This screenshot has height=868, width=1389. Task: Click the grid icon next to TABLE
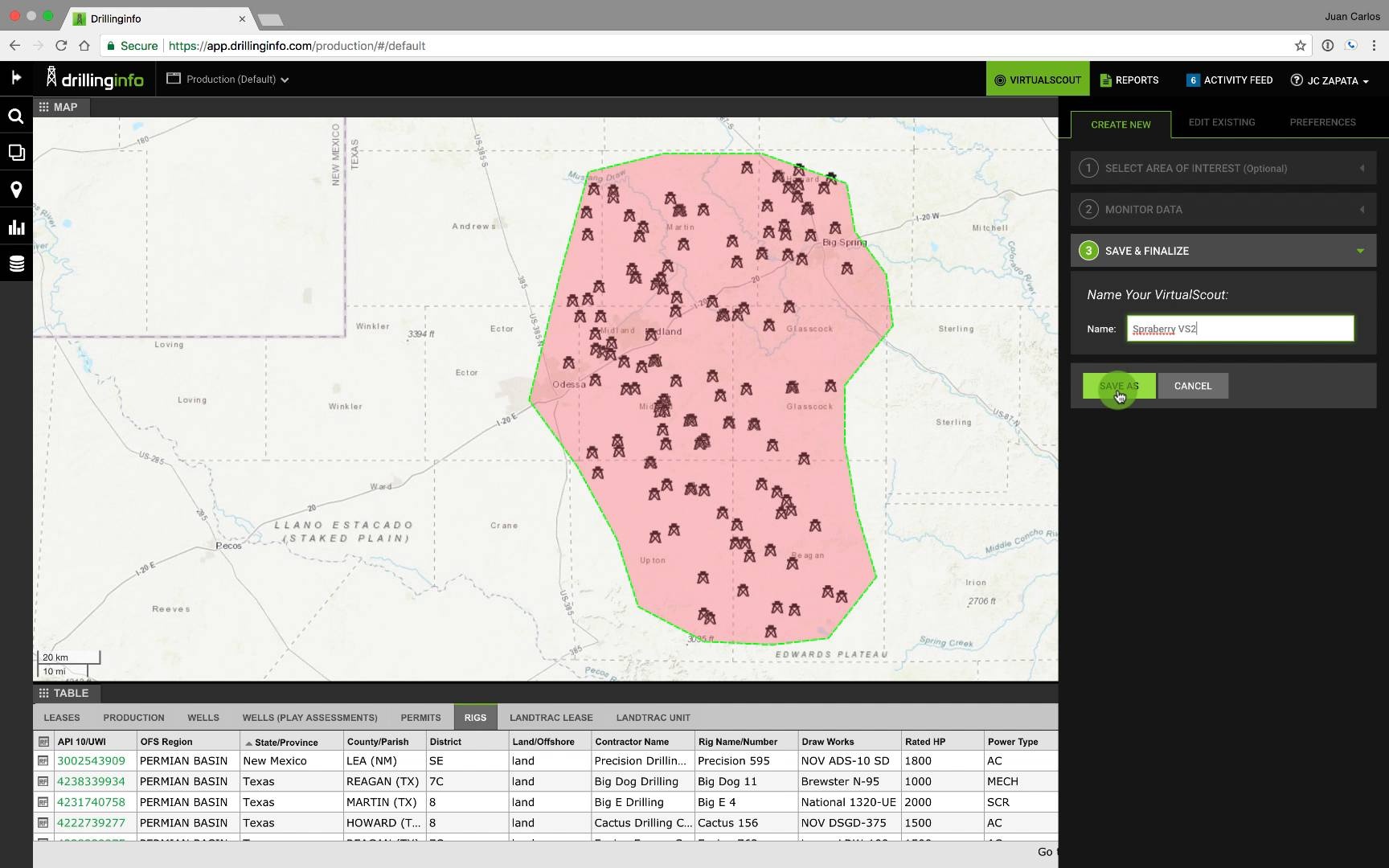(43, 693)
